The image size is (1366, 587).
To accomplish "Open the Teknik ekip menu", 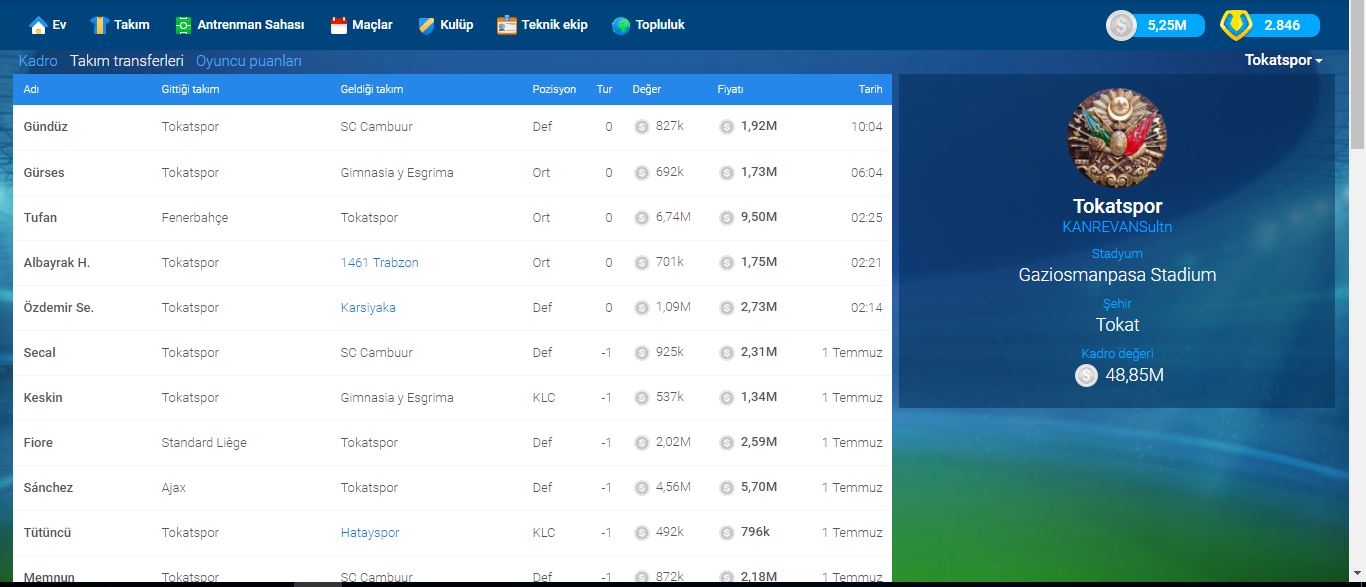I will (542, 25).
